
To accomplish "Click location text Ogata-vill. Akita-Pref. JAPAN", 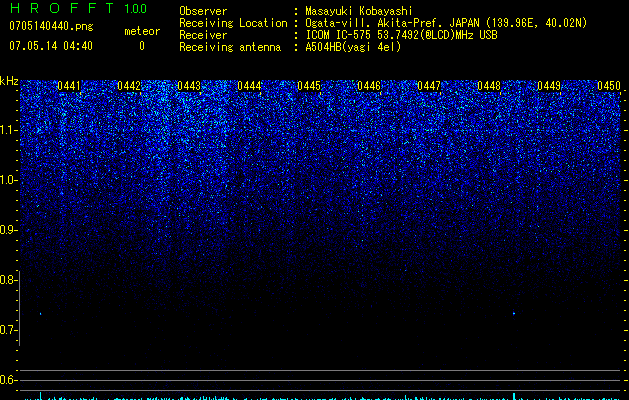I will [392, 23].
